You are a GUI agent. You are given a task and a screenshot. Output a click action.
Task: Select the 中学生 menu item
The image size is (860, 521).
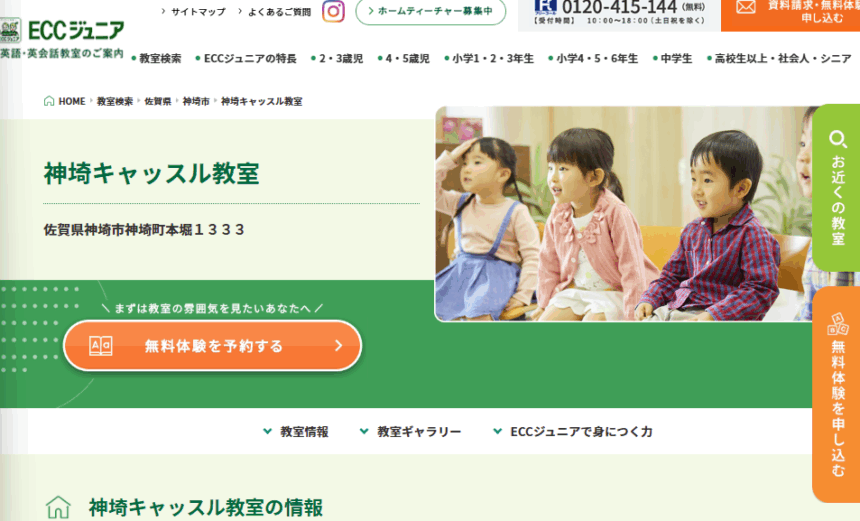pyautogui.click(x=672, y=58)
